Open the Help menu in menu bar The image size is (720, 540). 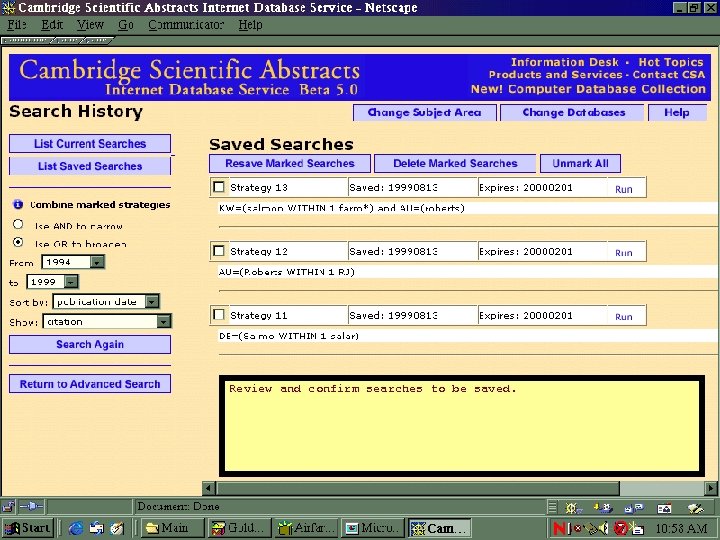pos(250,25)
